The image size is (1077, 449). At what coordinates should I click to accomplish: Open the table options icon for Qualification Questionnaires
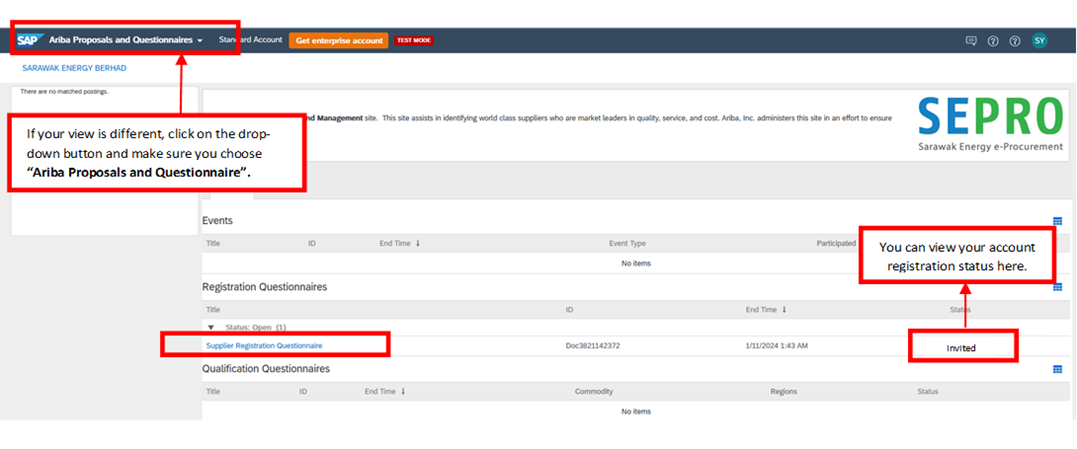(x=1057, y=369)
